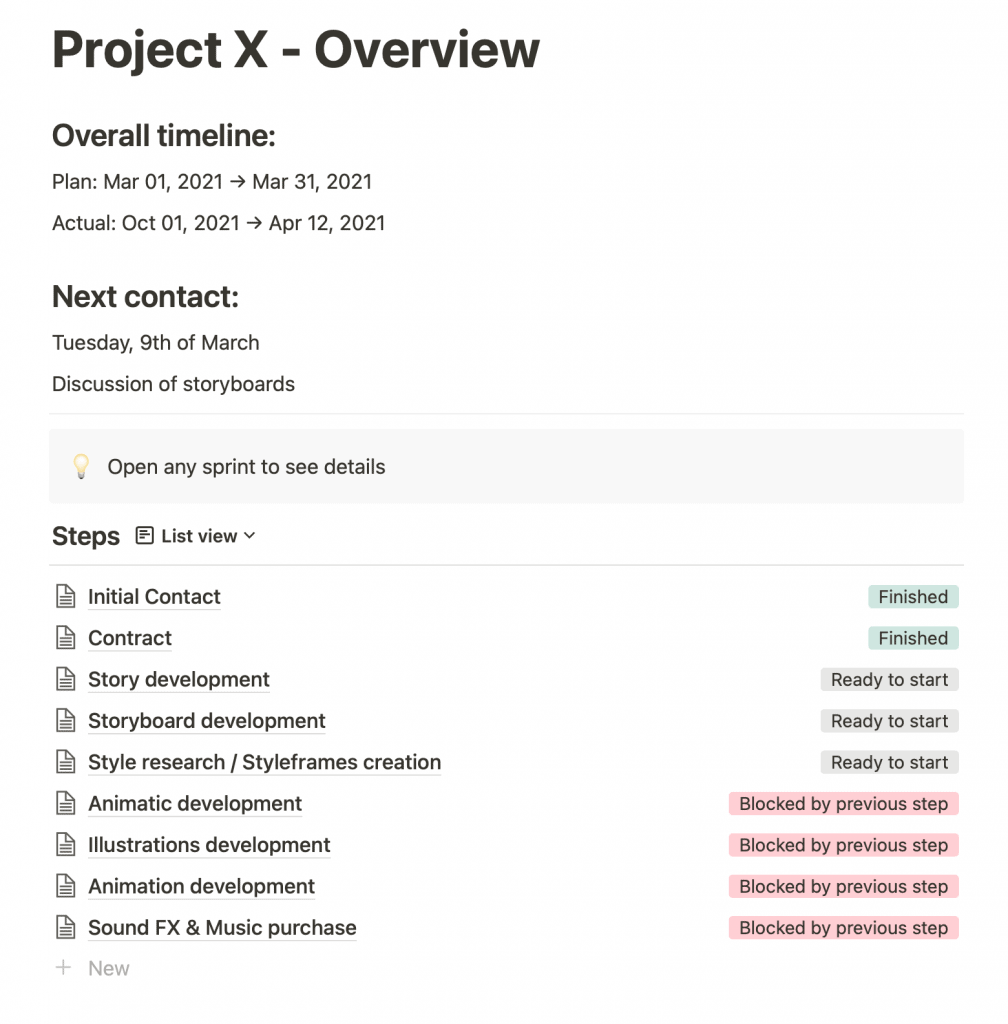Click the page icon of Animatic development
The image size is (1008, 1024).
pyautogui.click(x=65, y=803)
